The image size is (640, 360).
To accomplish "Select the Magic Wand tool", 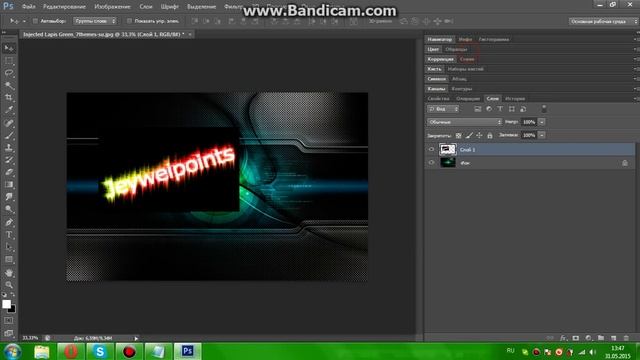I will tap(9, 85).
